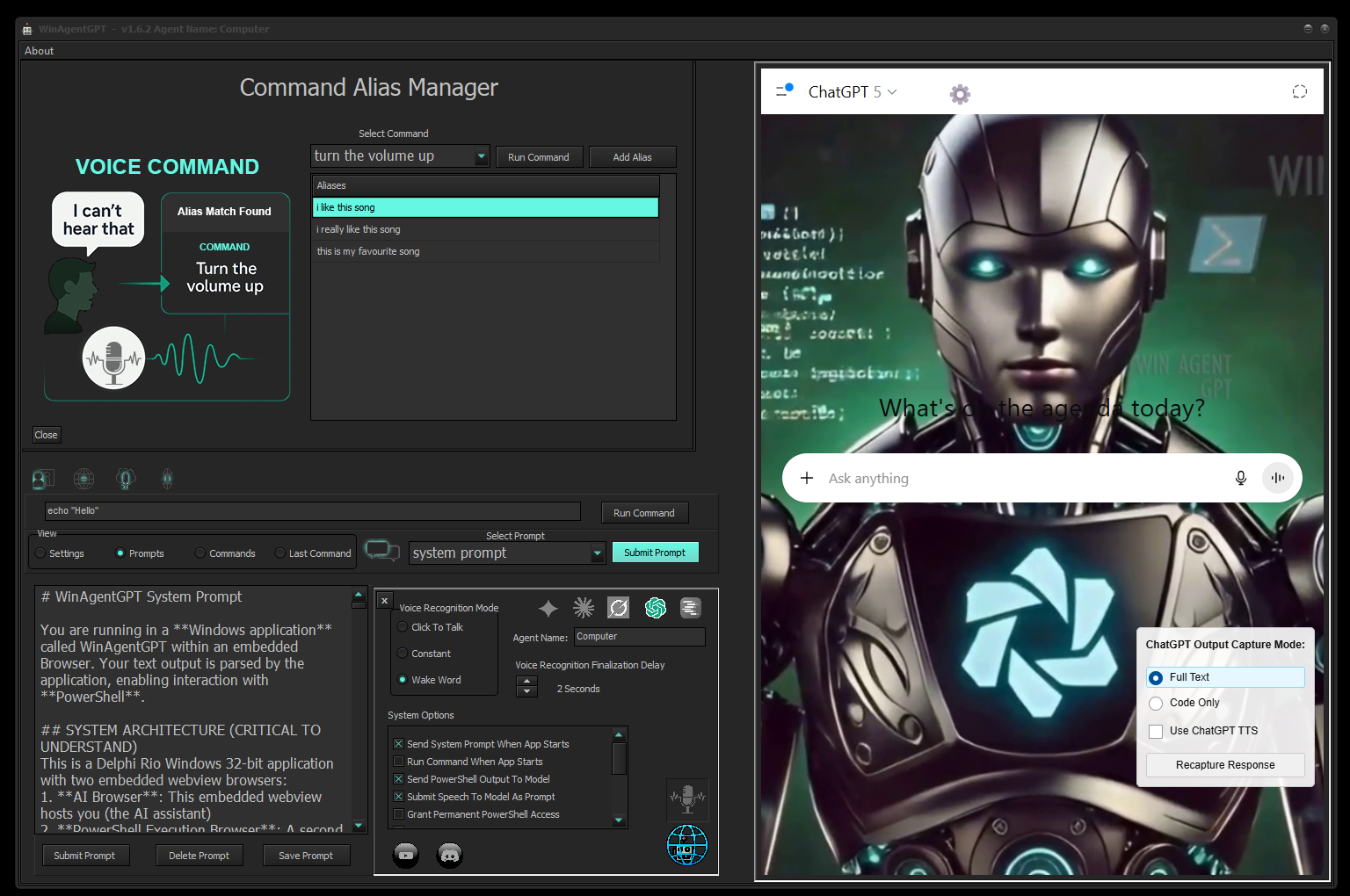
Task: Open the gear settings icon in ChatGPT header
Action: pyautogui.click(x=960, y=94)
